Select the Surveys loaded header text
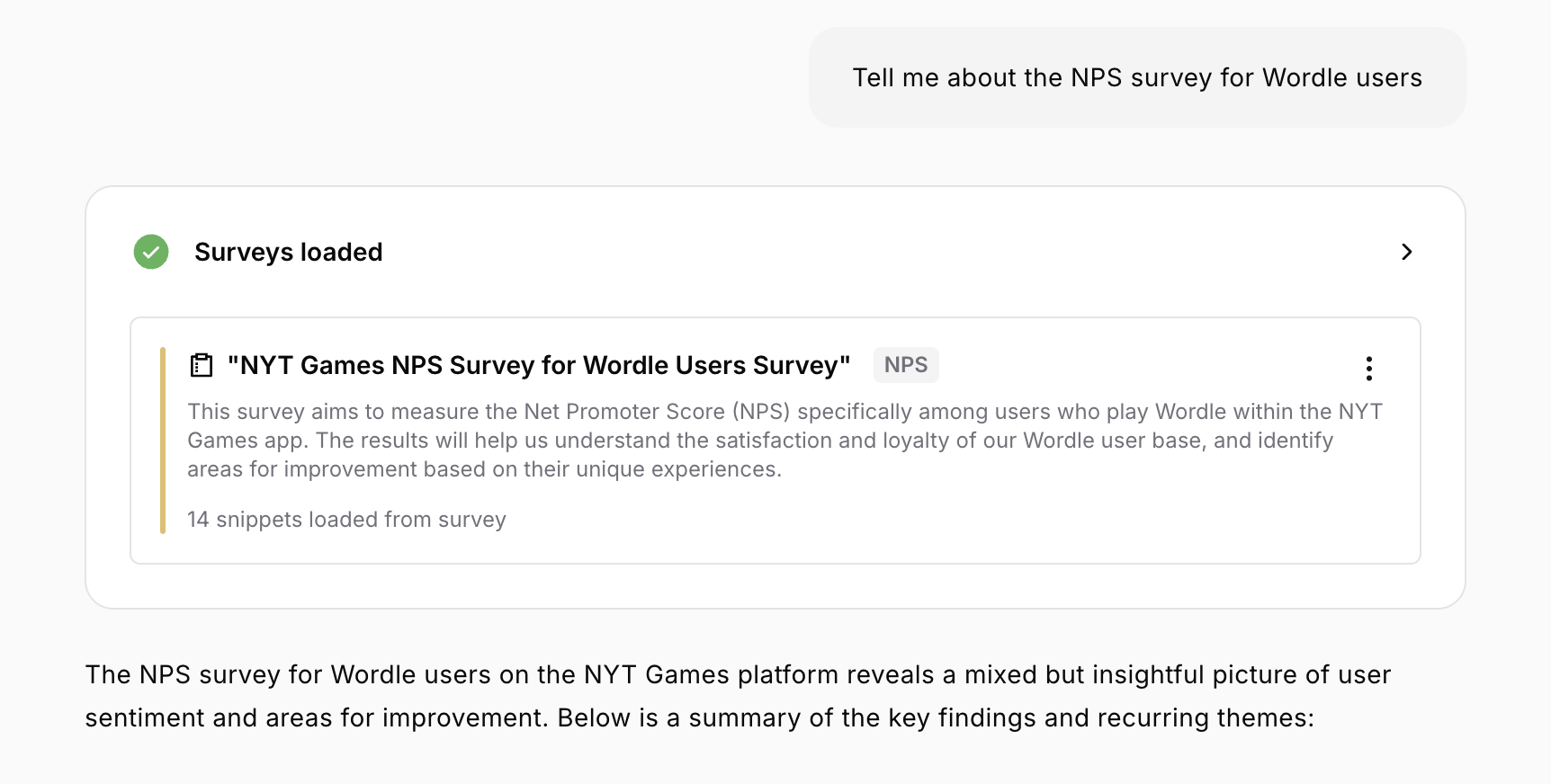 (x=288, y=252)
